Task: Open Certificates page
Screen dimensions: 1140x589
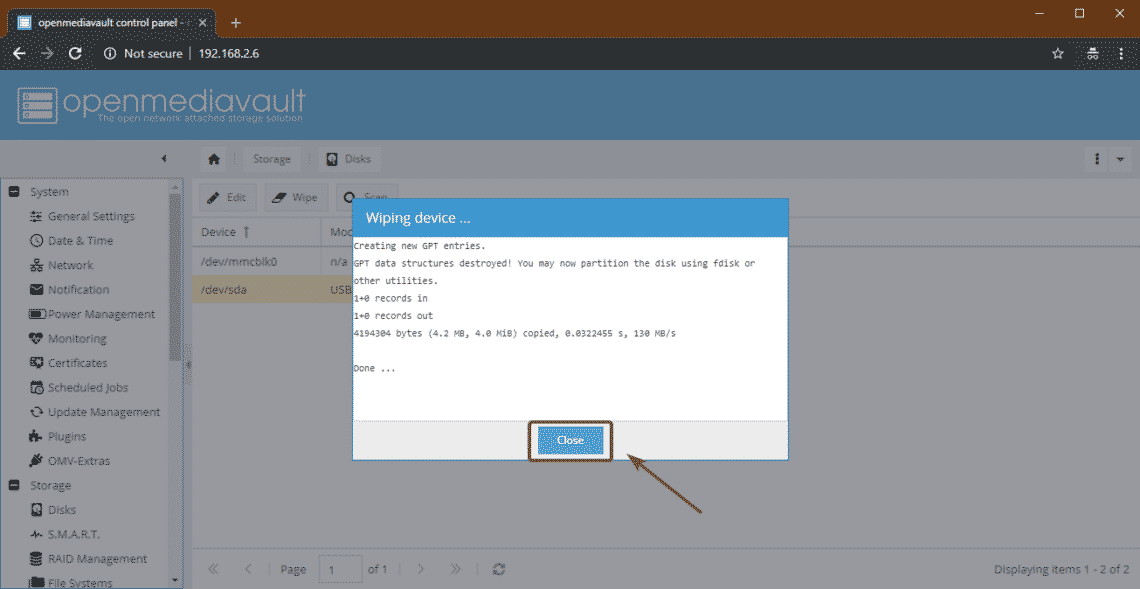Action: coord(78,363)
